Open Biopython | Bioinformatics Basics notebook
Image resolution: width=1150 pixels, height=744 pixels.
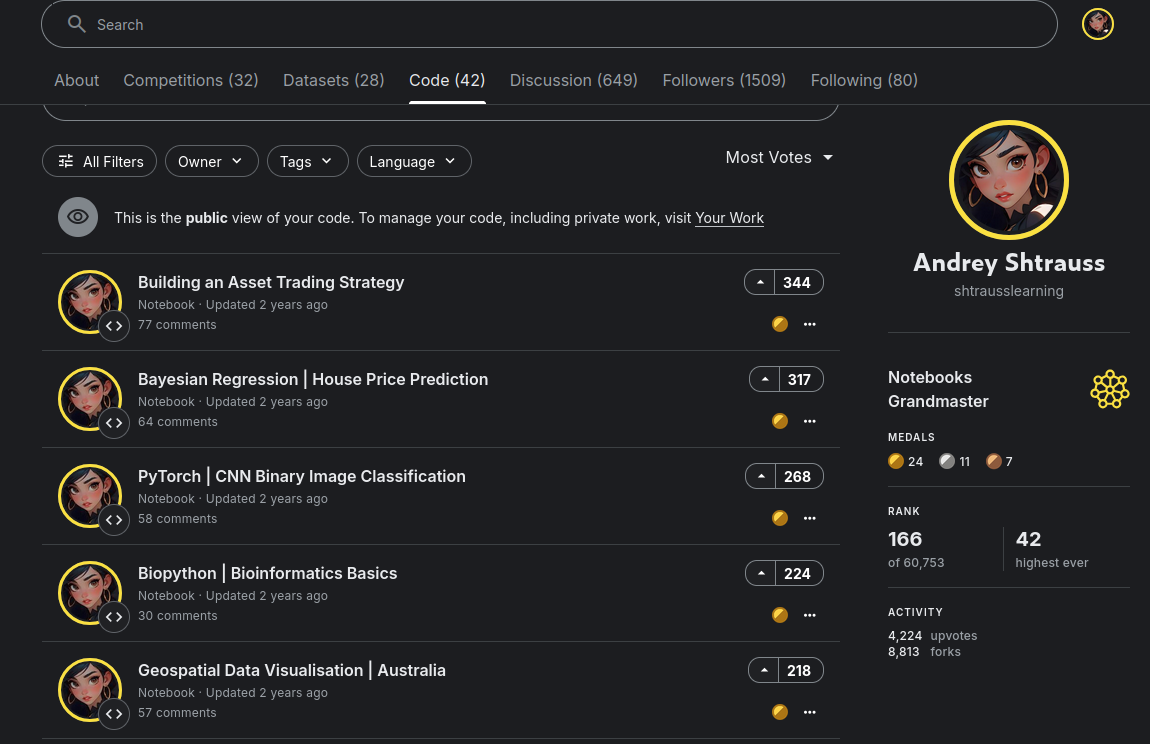pos(268,573)
